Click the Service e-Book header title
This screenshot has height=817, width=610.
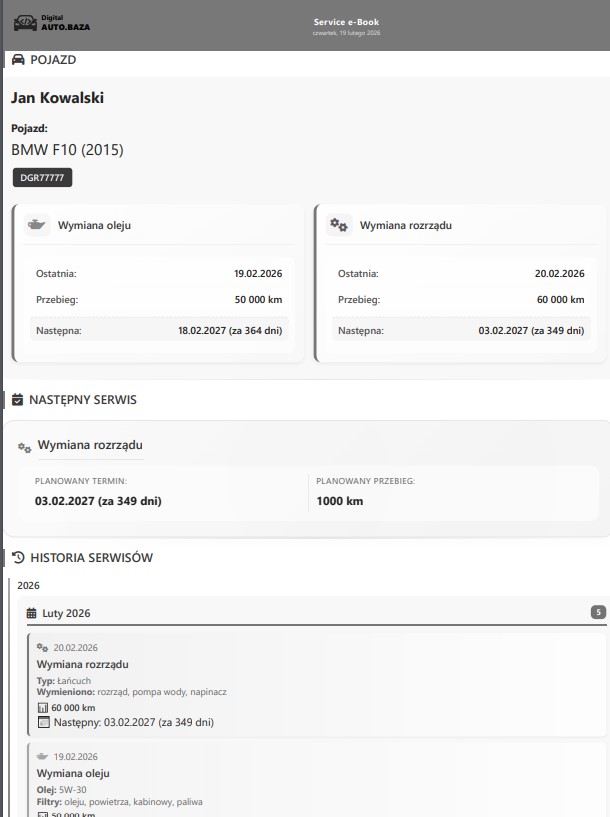click(x=346, y=22)
